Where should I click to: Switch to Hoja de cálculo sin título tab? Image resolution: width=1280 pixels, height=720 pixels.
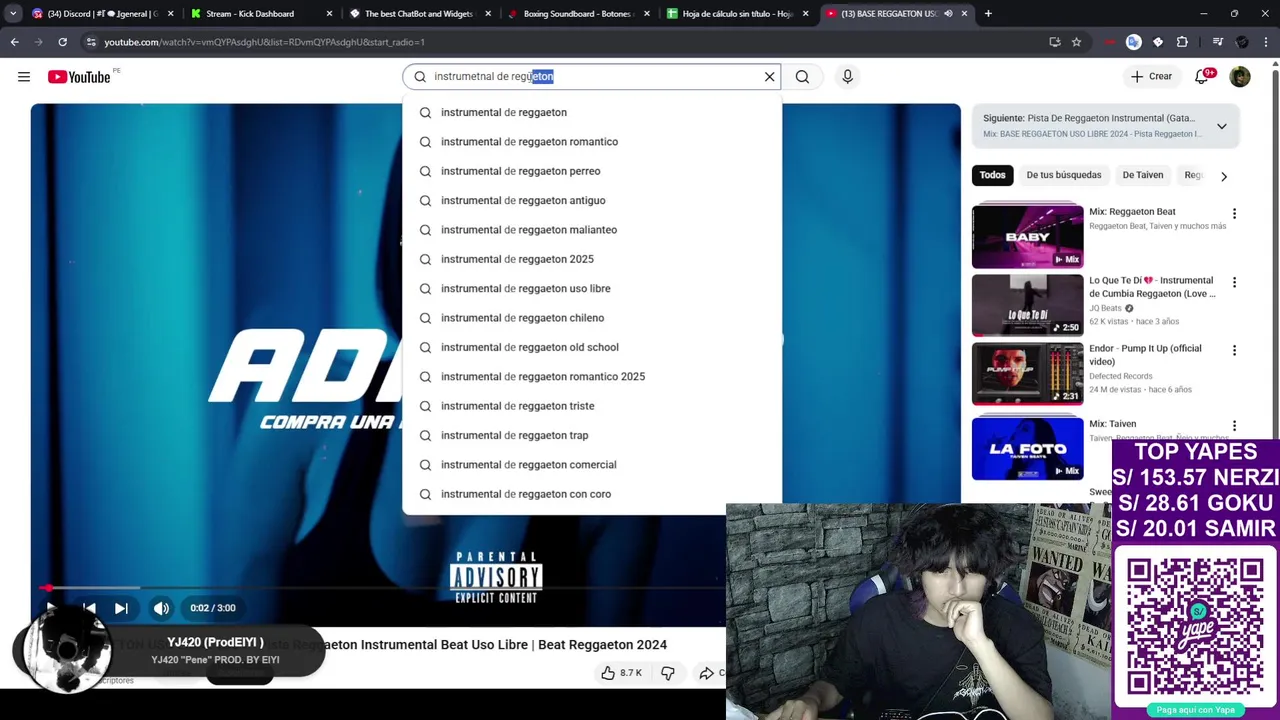coord(738,14)
